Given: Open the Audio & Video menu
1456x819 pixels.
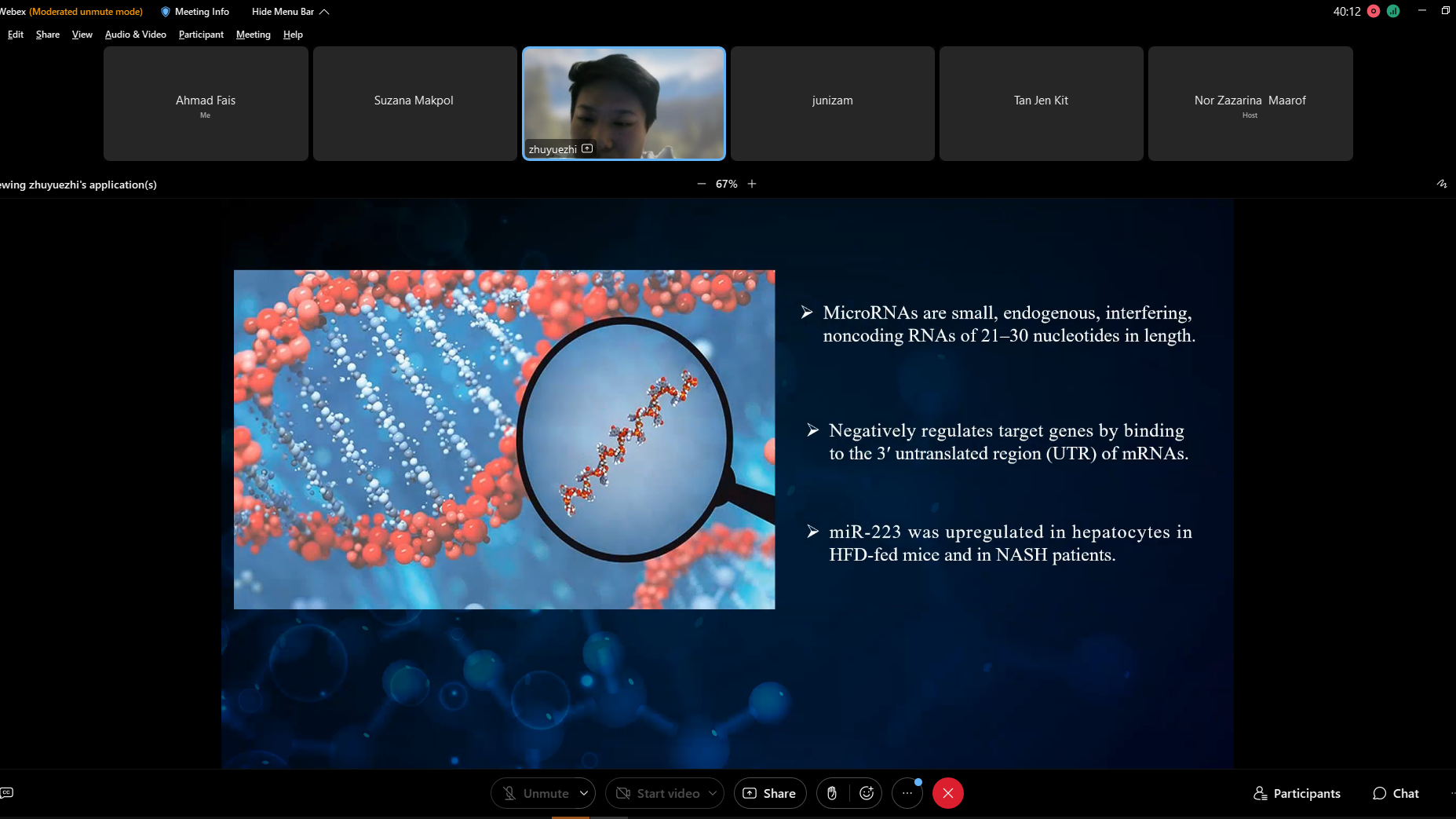Looking at the screenshot, I should coord(136,35).
